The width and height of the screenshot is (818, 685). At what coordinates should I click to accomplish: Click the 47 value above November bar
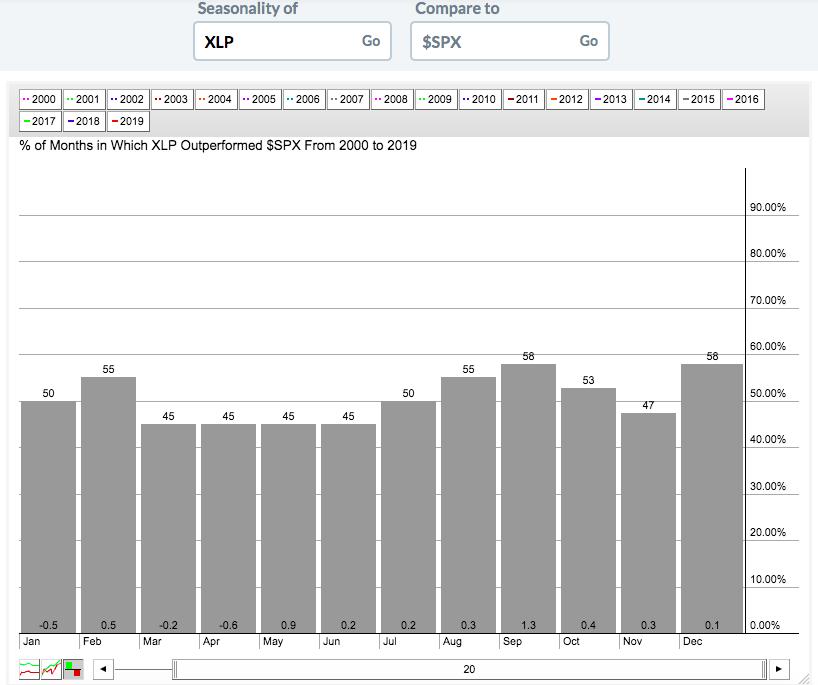648,405
